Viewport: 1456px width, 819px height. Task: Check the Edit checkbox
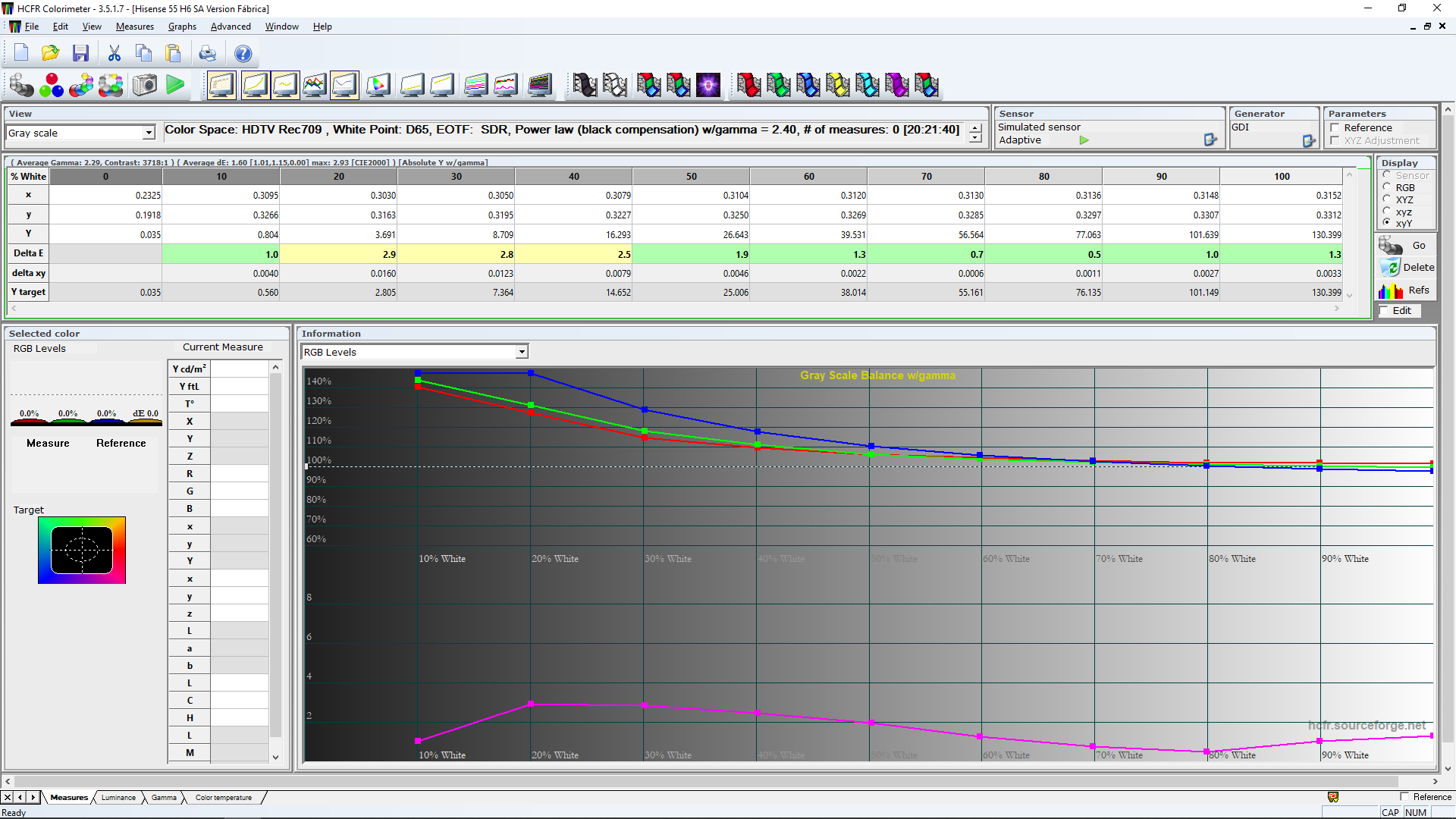pyautogui.click(x=1384, y=310)
